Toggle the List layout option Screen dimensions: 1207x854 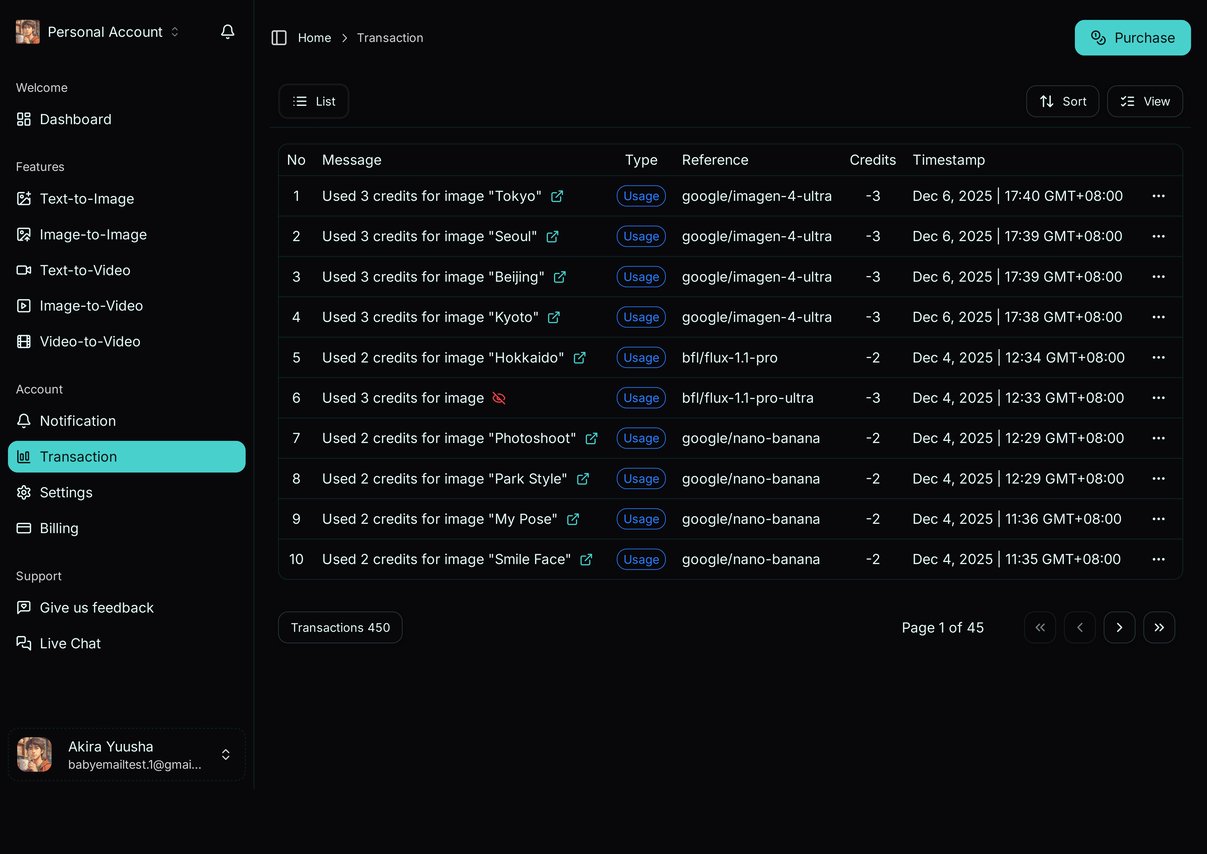tap(313, 101)
